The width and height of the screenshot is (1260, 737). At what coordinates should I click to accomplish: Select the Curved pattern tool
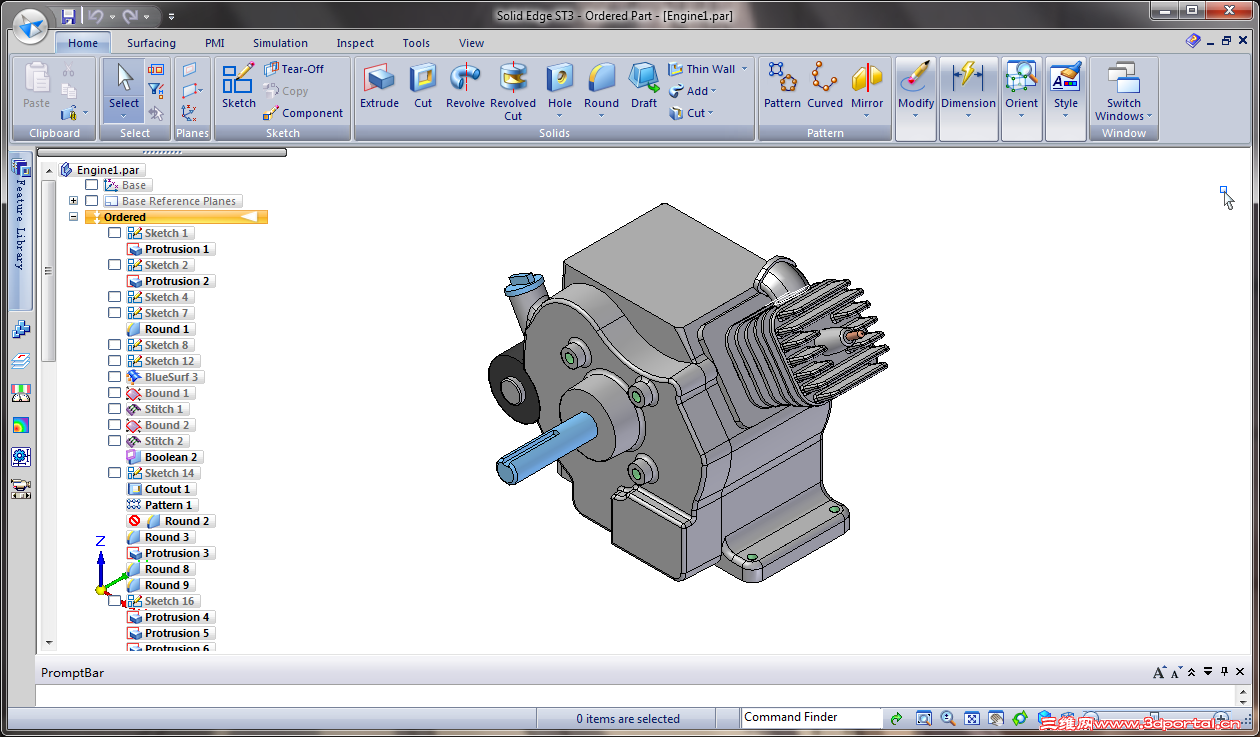coord(825,87)
